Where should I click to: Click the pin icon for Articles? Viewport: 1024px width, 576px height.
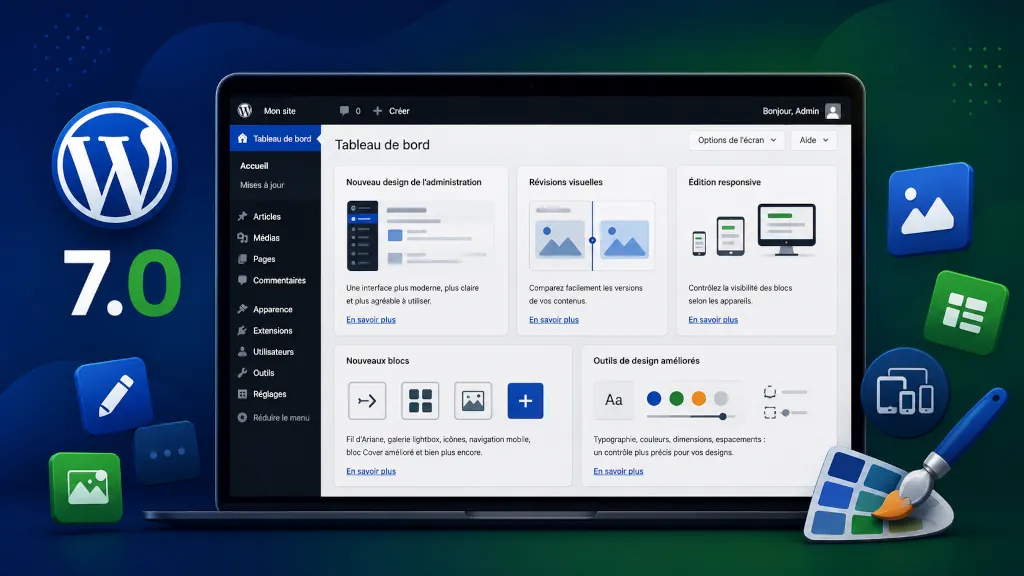[242, 216]
